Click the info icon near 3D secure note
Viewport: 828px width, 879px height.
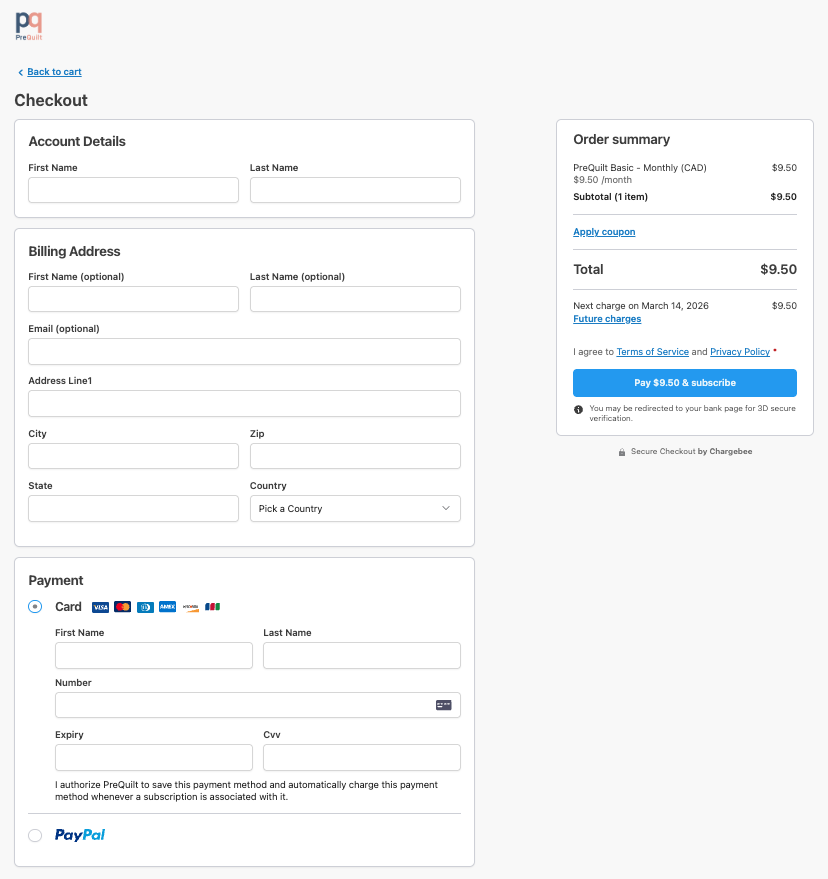click(578, 409)
